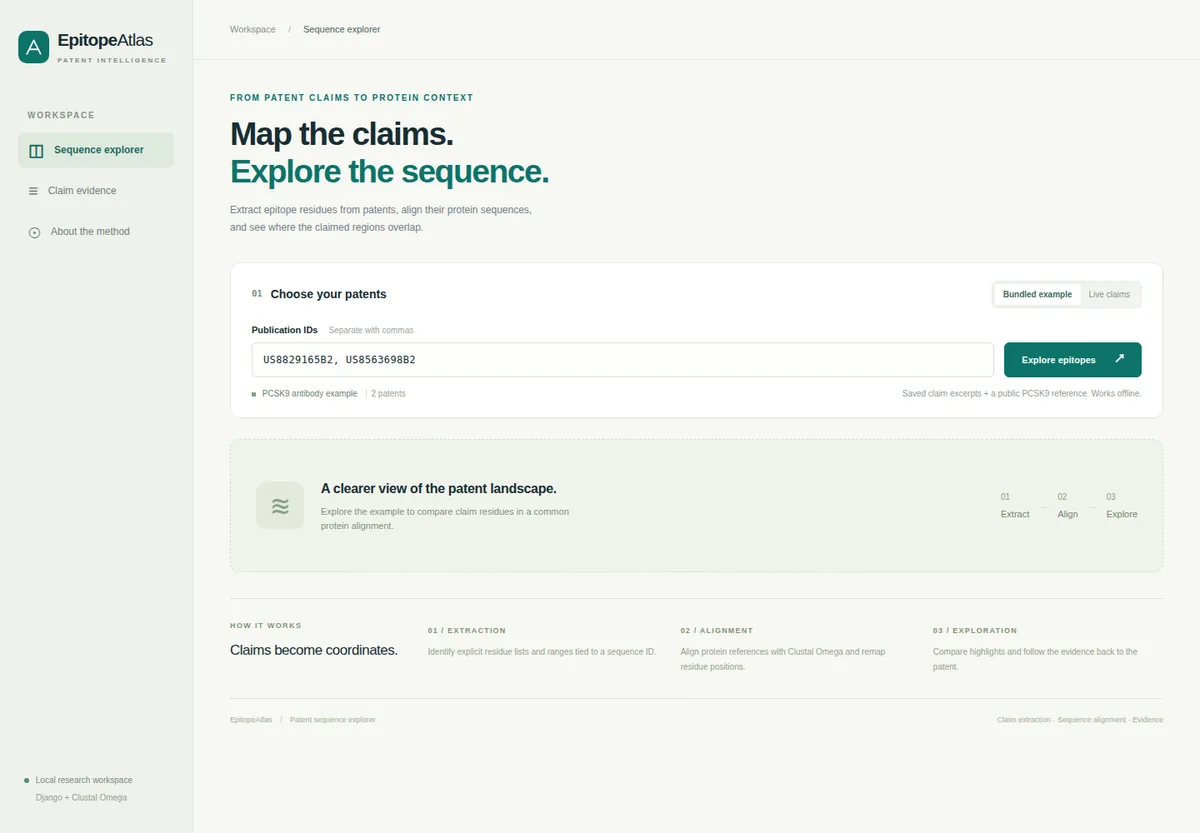The height and width of the screenshot is (833, 1200).
Task: Click the 'Separate with commas' hint
Action: pyautogui.click(x=371, y=330)
